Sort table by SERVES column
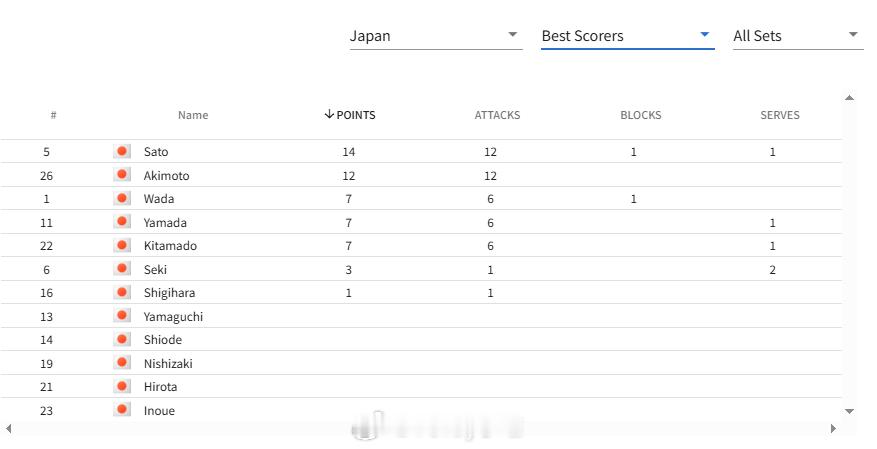This screenshot has width=877, height=449. [780, 115]
